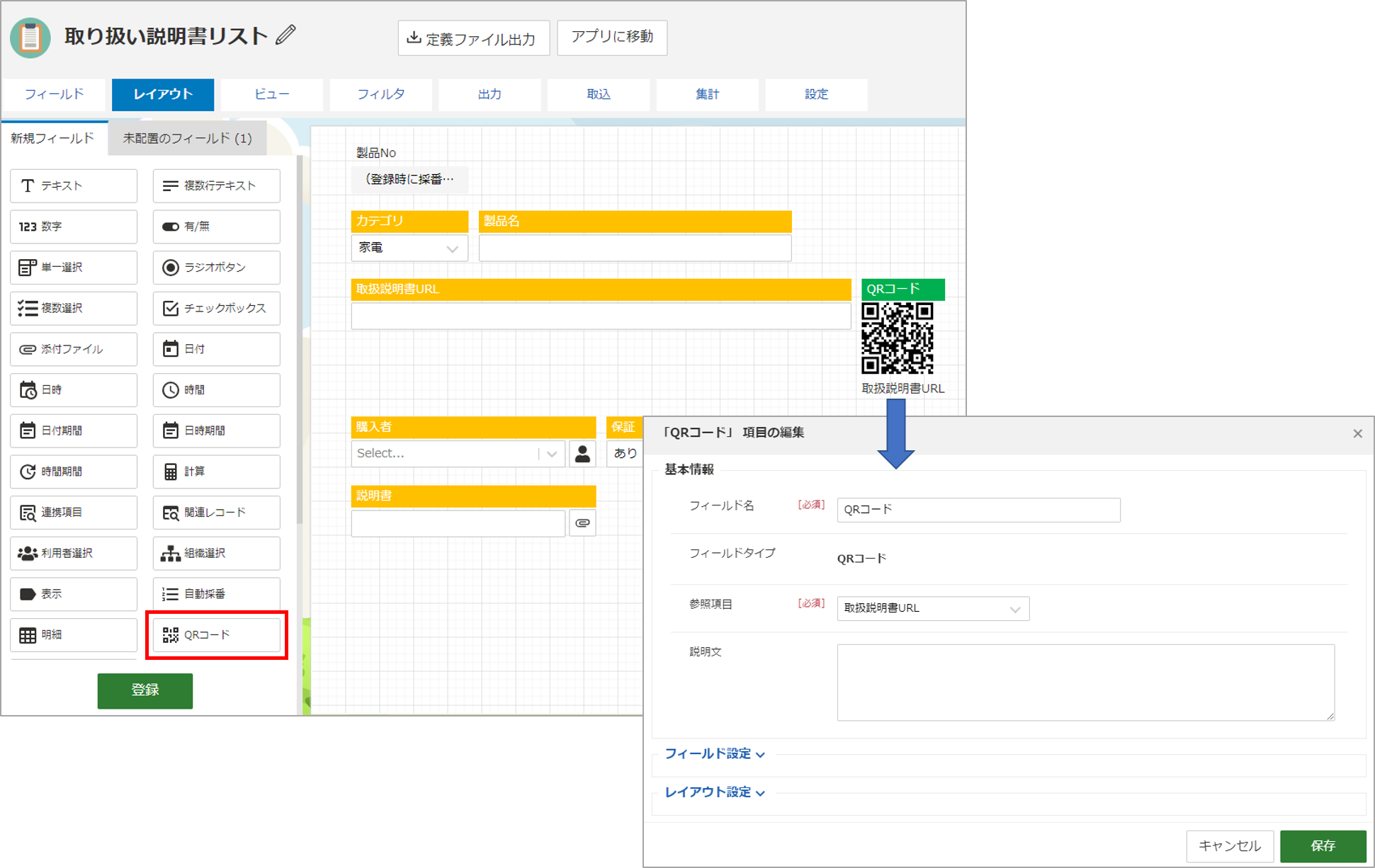Viewport: 1375px width, 868px height.
Task: Select the 連携項目 field type
Action: tap(74, 513)
